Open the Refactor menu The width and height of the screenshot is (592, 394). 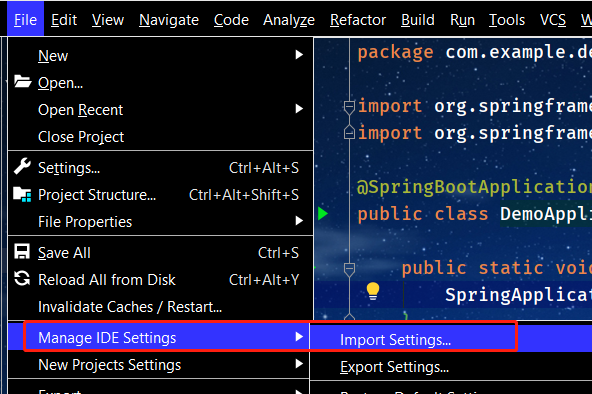pyautogui.click(x=358, y=20)
